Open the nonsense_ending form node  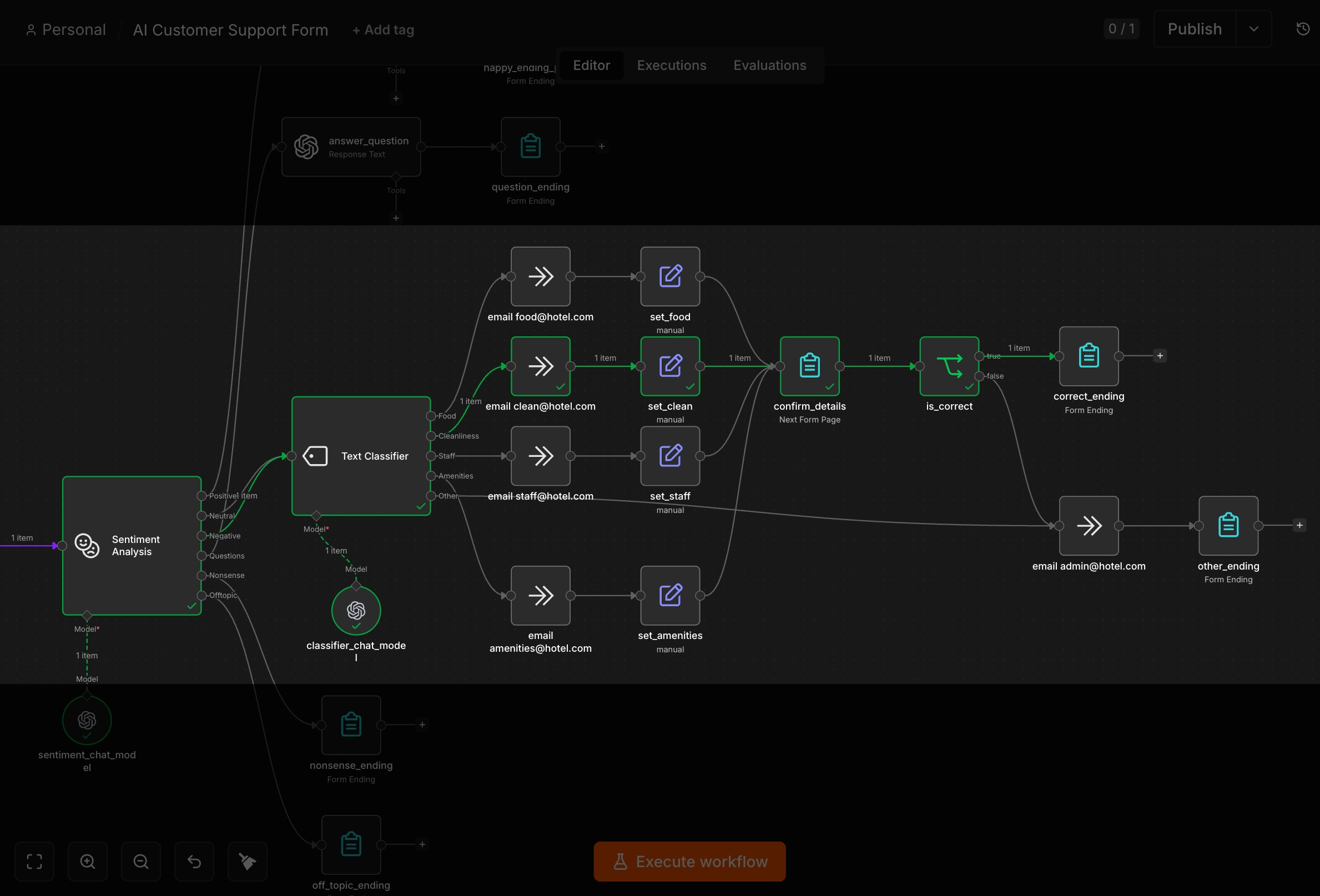point(351,725)
